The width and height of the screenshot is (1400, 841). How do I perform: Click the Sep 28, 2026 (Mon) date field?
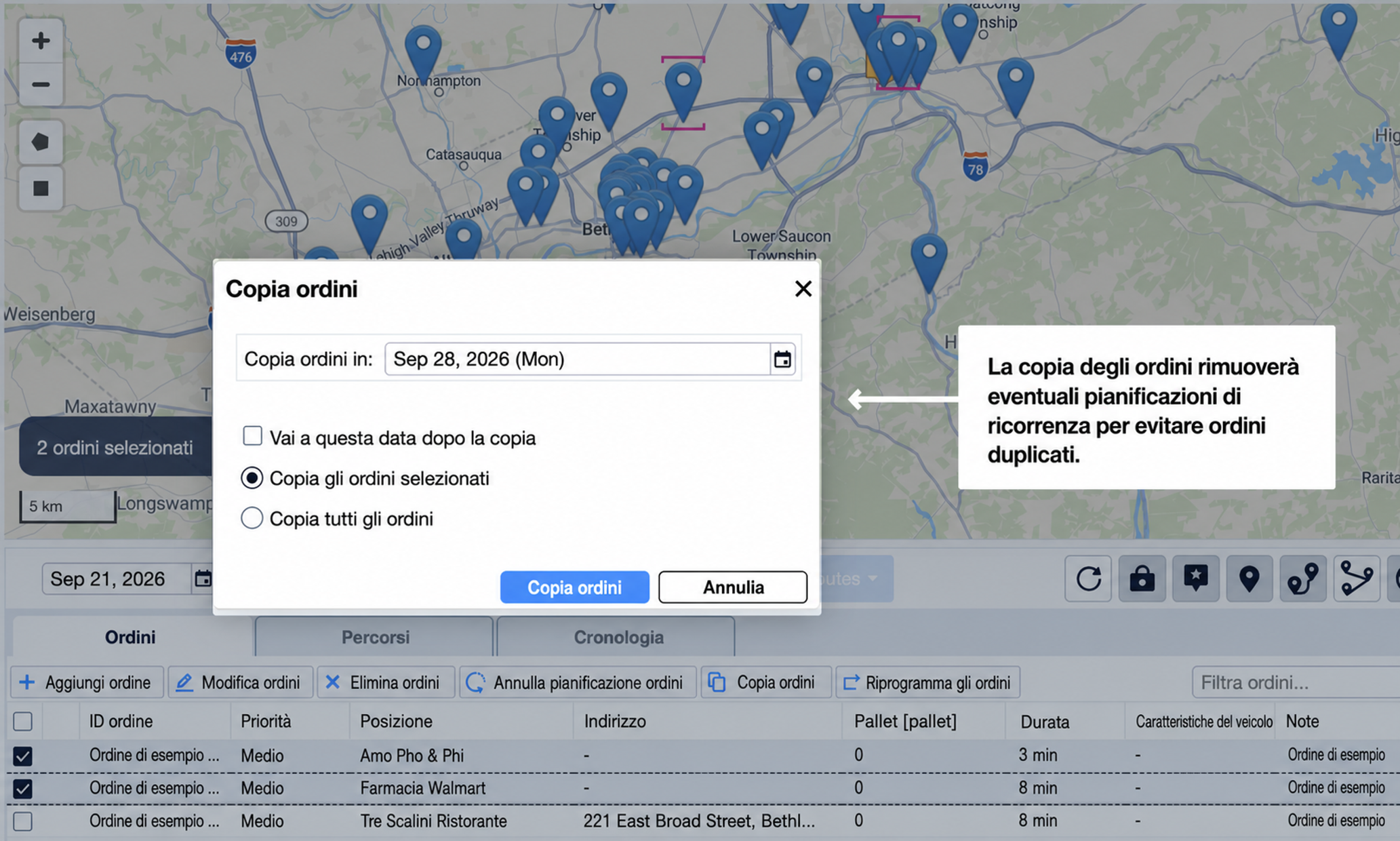577,359
